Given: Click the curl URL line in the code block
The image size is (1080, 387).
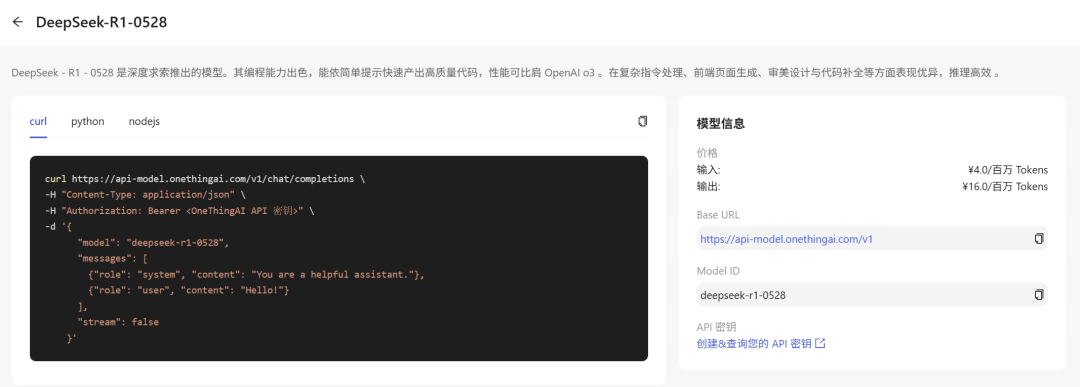Looking at the screenshot, I should coord(205,179).
